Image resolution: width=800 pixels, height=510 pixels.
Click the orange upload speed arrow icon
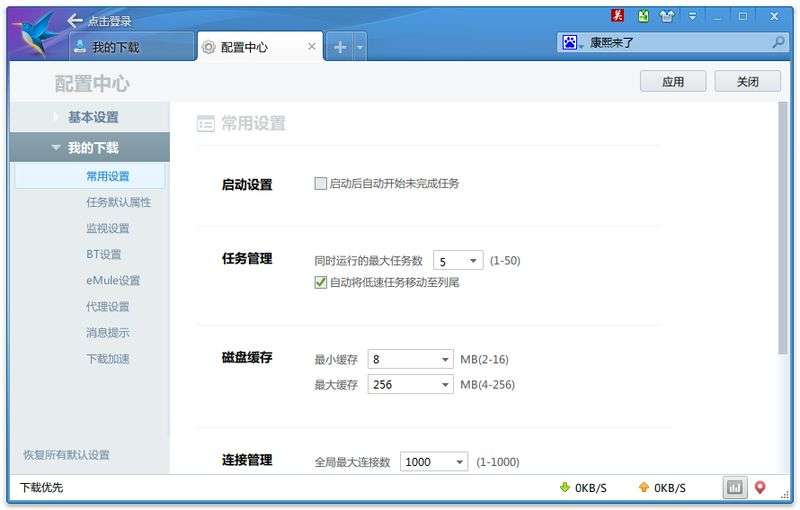click(644, 487)
